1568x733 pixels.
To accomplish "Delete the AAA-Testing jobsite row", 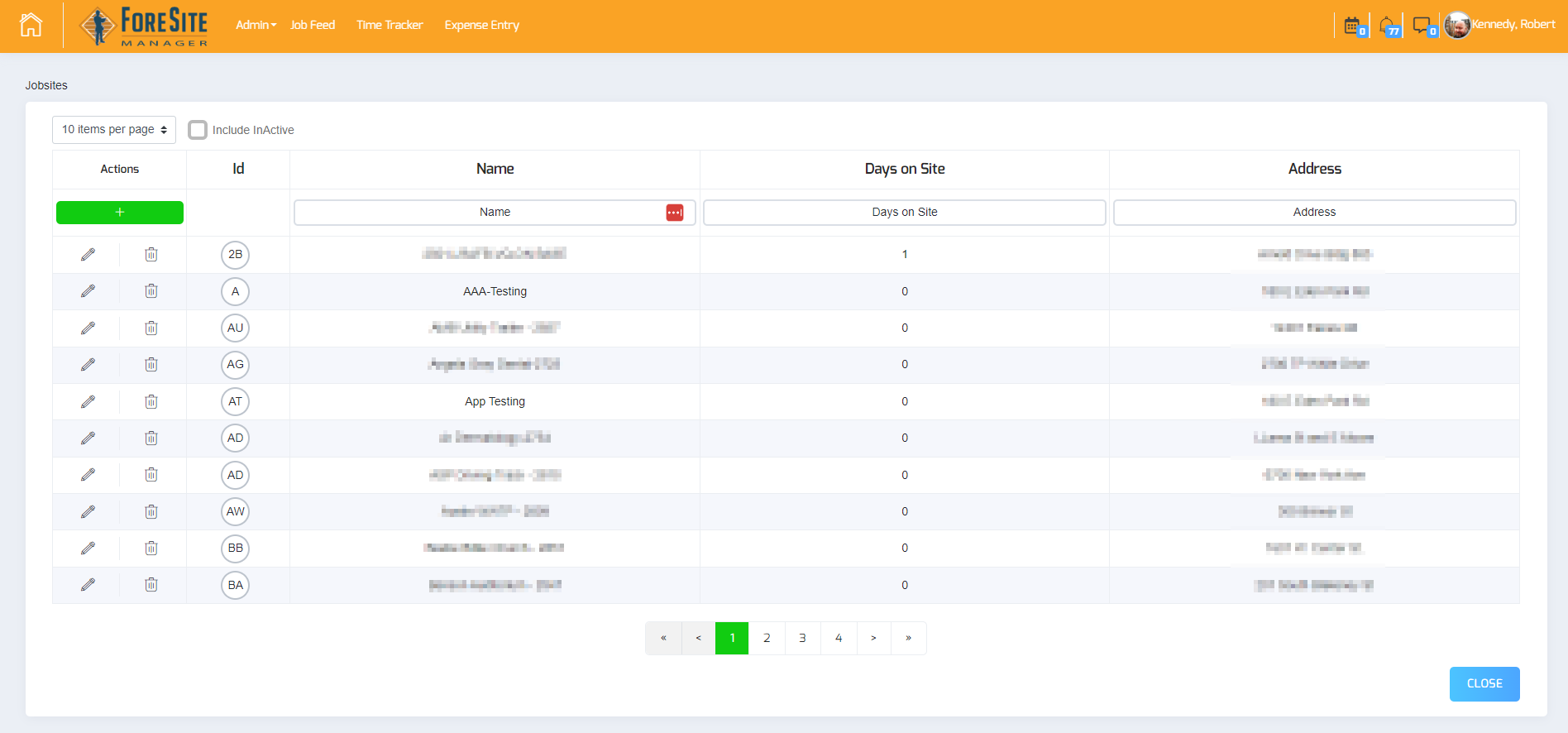I will tap(151, 291).
